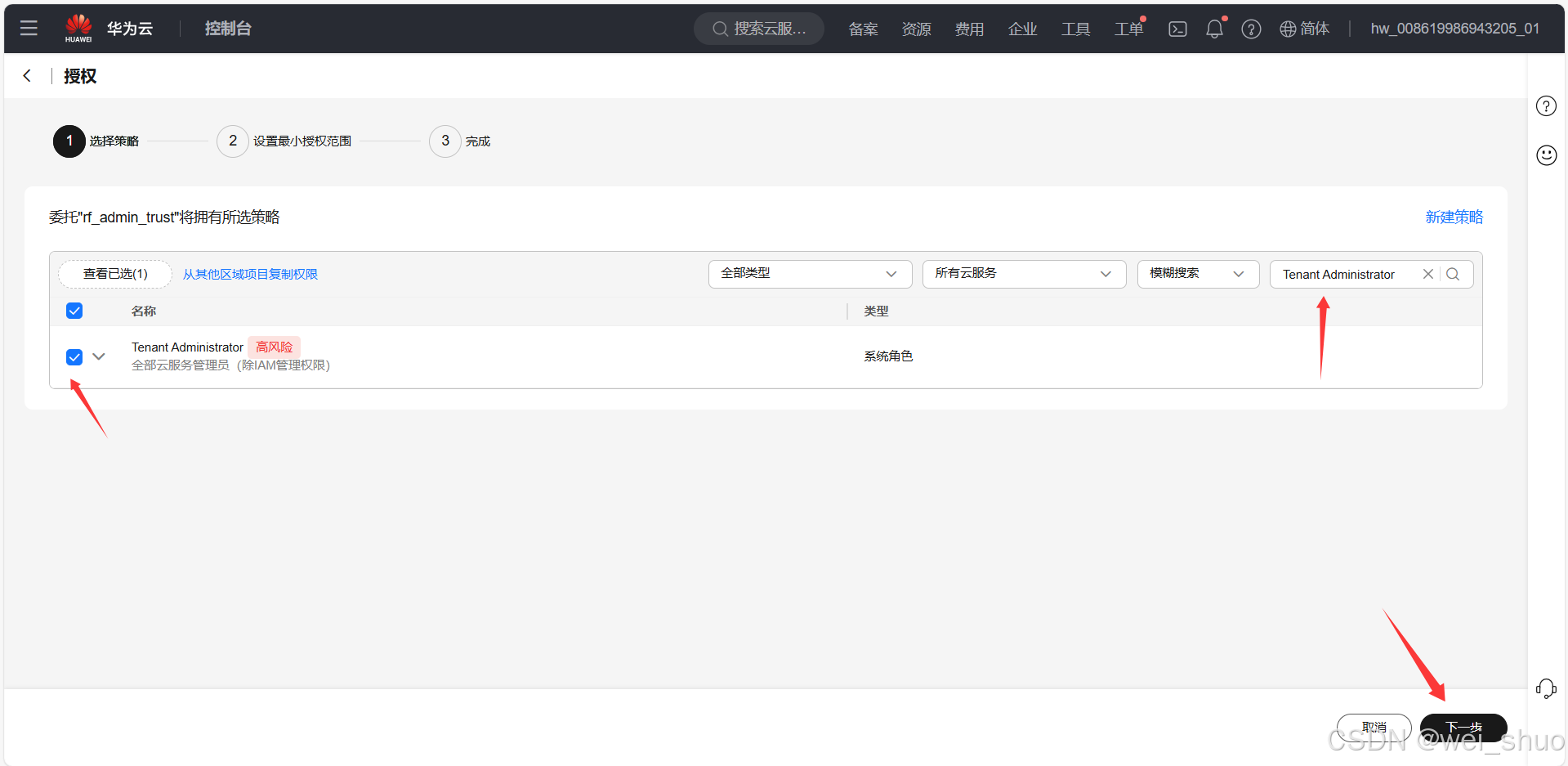Toggle the select-all header checkbox
This screenshot has height=766, width=1568.
tap(74, 311)
